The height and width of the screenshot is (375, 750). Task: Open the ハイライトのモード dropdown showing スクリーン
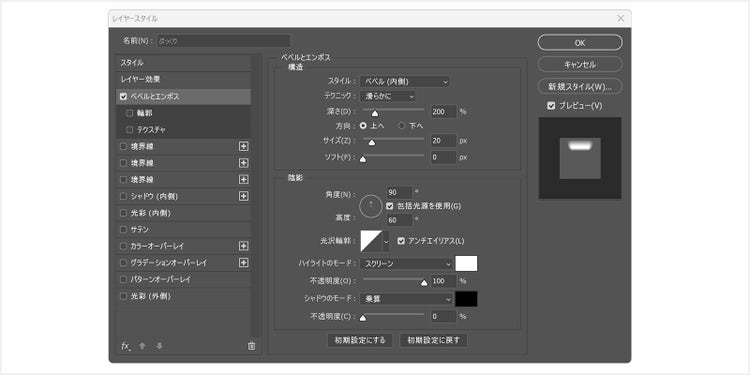(407, 264)
